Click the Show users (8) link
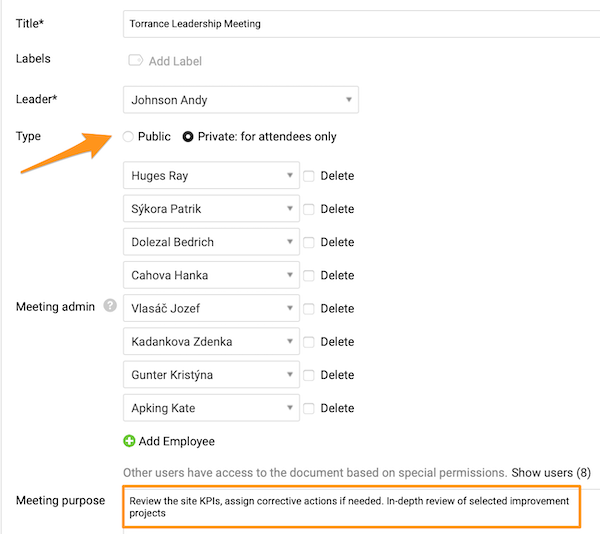 pos(551,472)
